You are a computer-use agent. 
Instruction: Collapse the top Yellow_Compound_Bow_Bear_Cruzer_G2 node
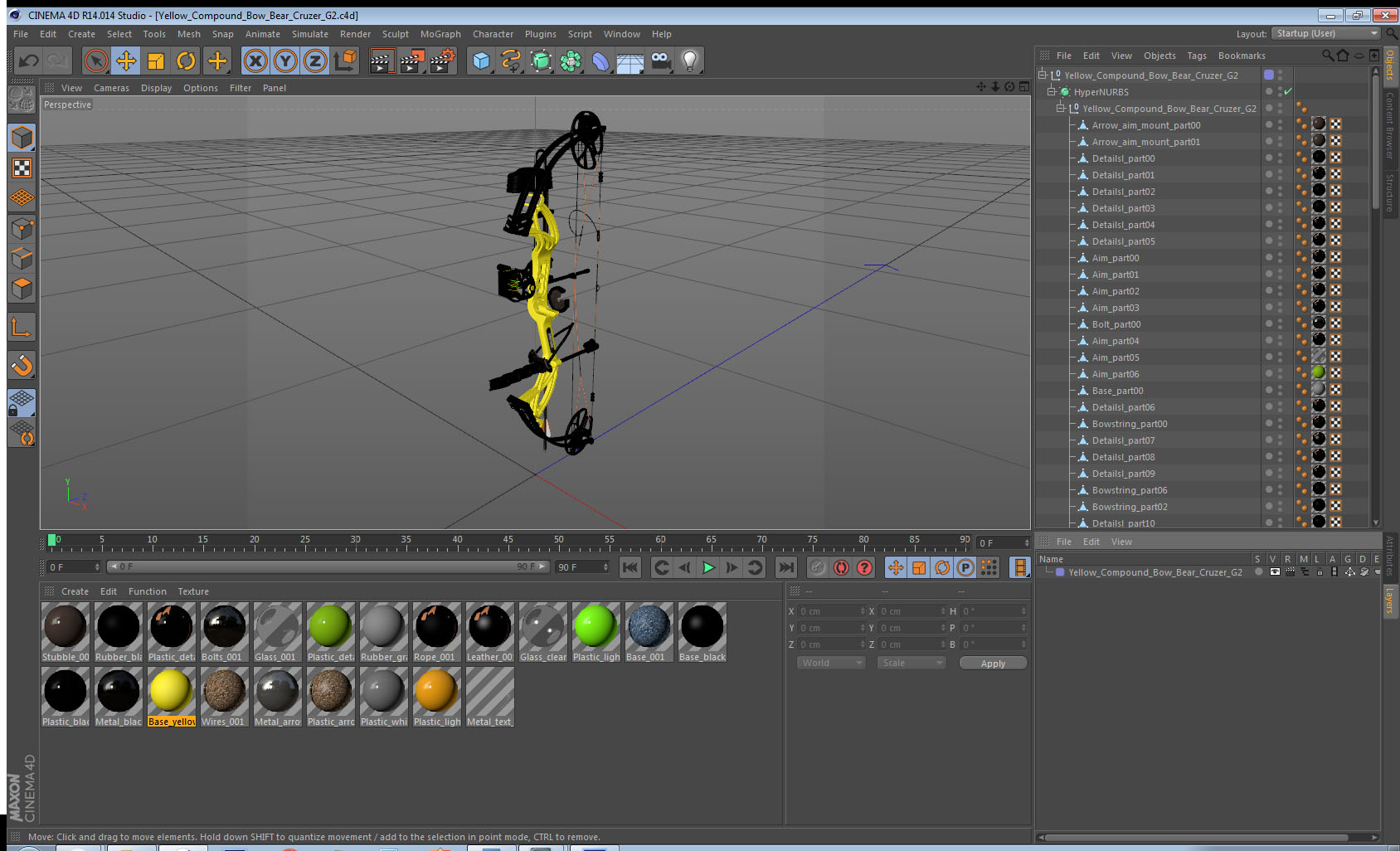tap(1043, 75)
